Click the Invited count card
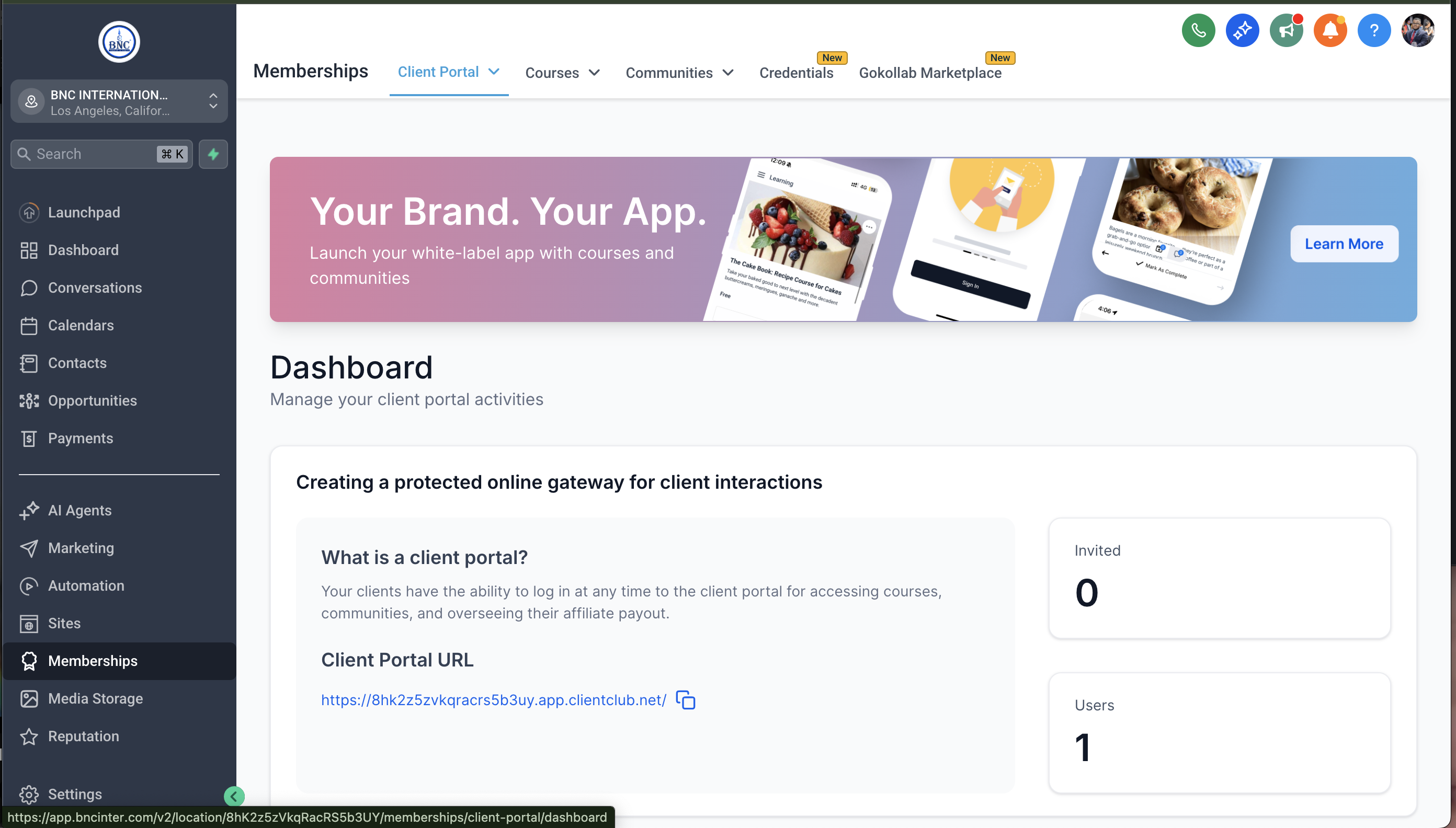 [x=1219, y=578]
